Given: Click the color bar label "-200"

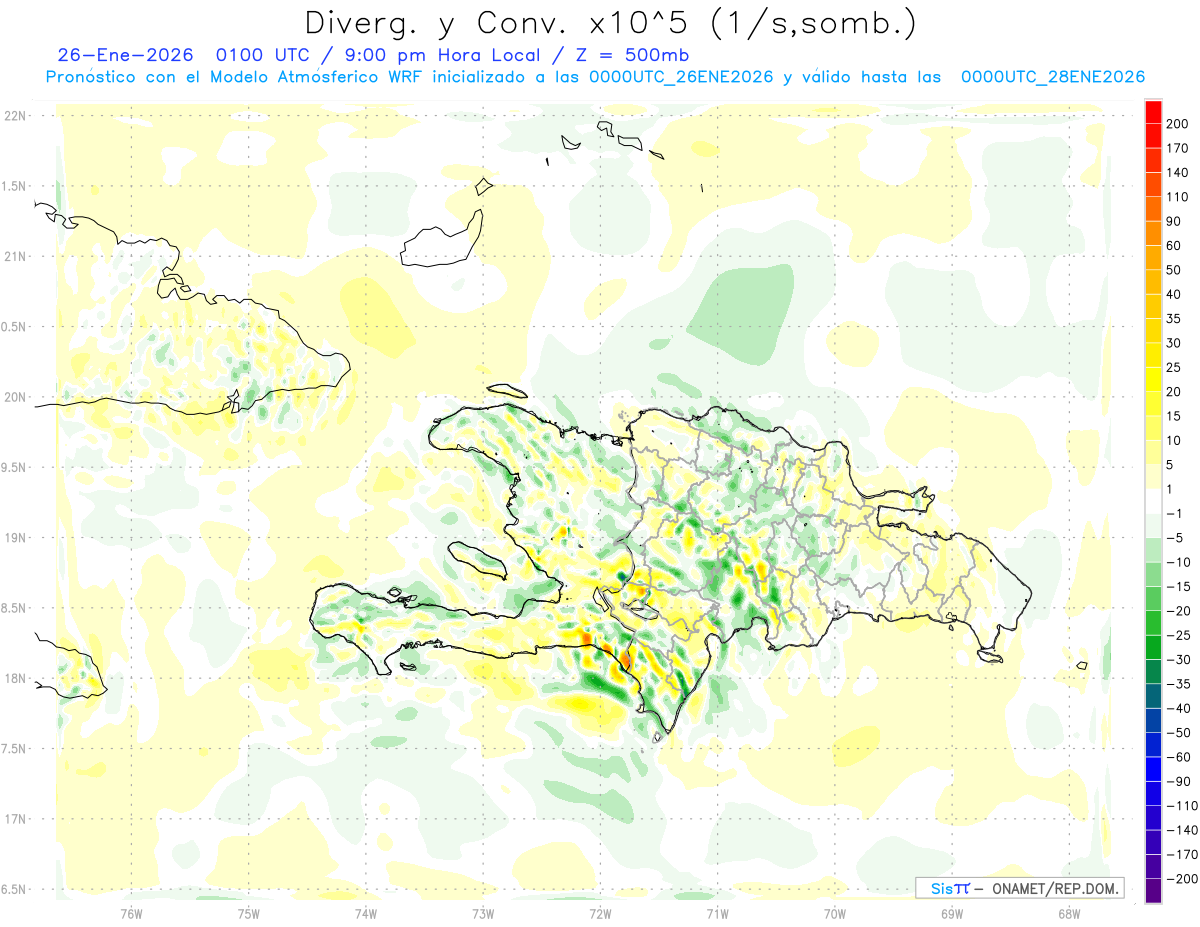Looking at the screenshot, I should [x=1181, y=880].
